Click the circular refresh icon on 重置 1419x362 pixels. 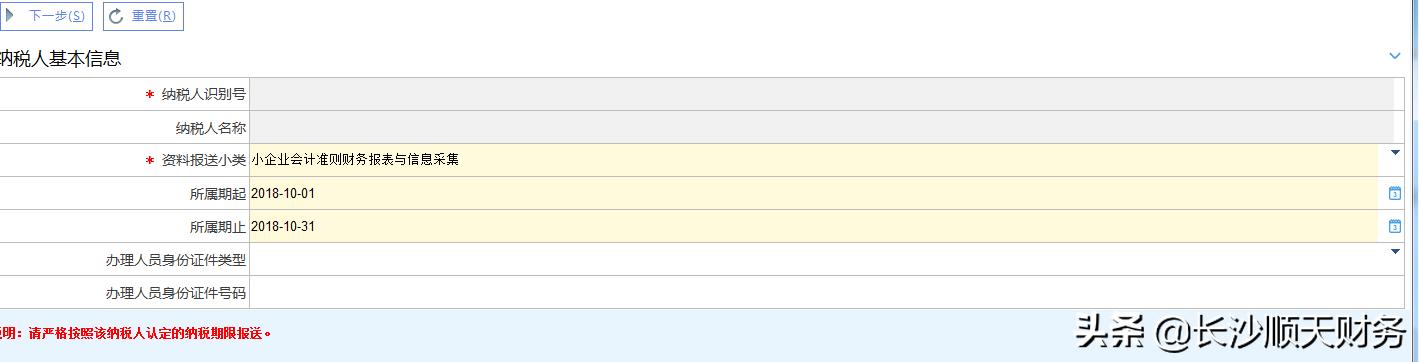tap(116, 17)
